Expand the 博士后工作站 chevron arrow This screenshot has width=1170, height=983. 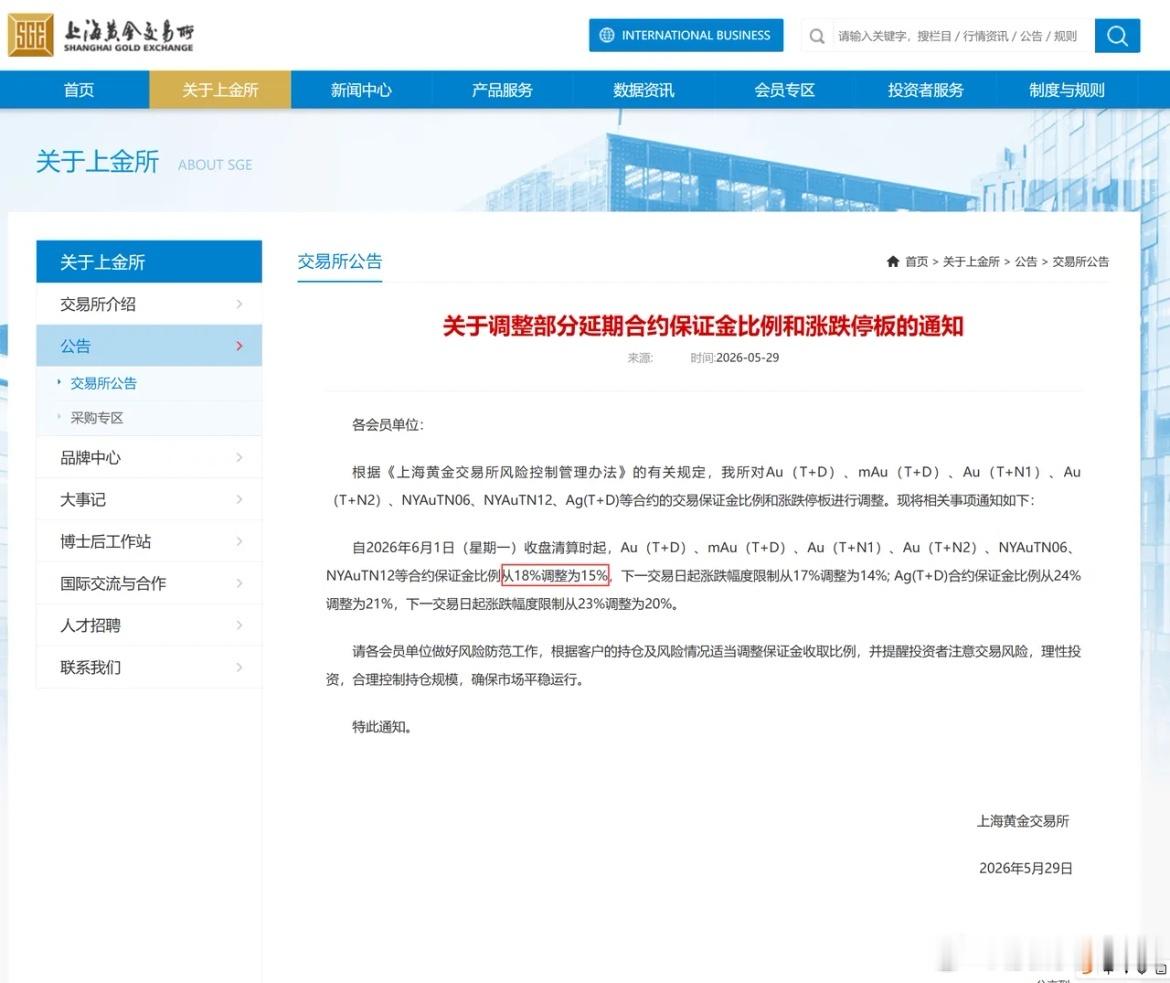239,540
